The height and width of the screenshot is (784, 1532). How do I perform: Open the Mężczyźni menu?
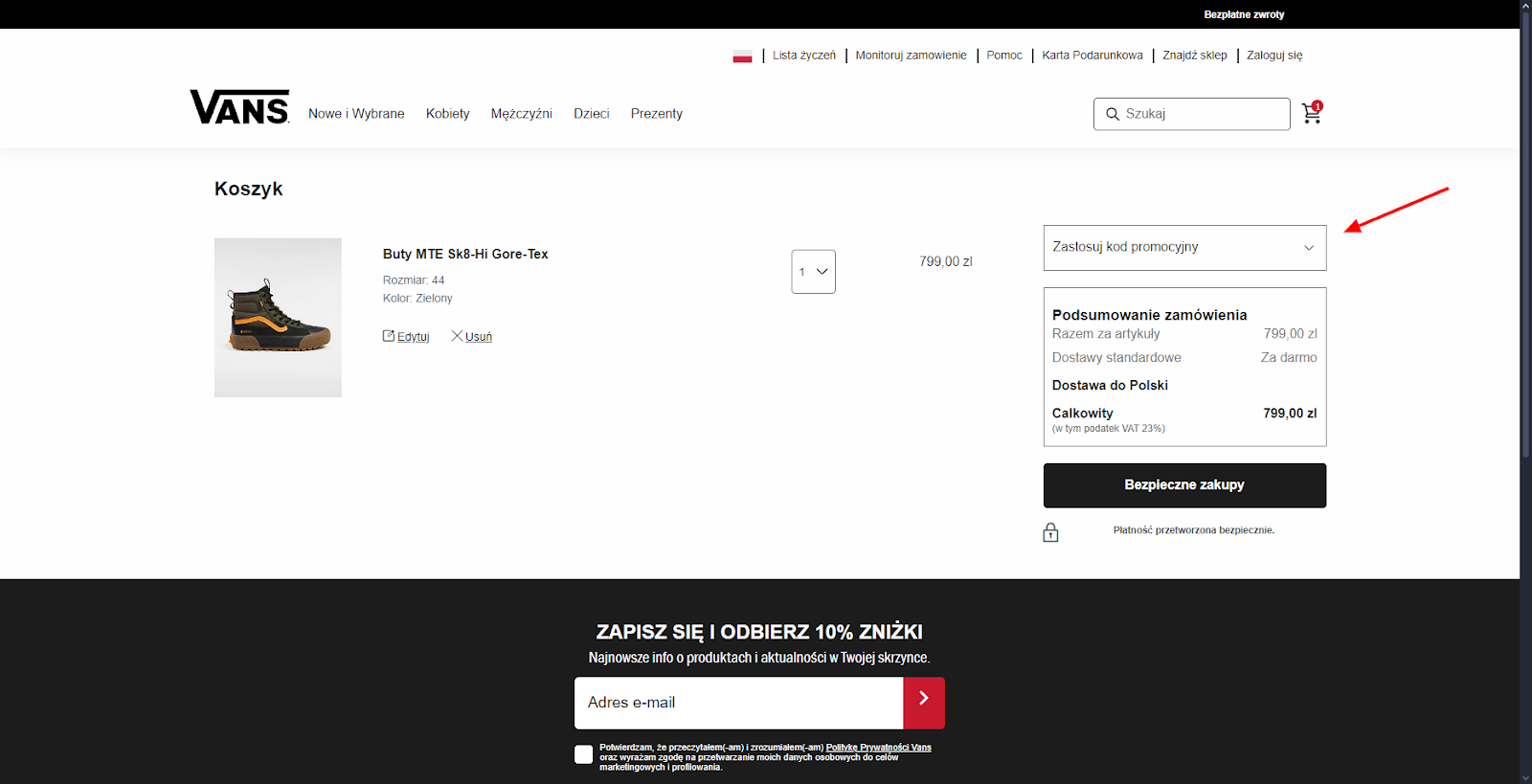pyautogui.click(x=522, y=114)
